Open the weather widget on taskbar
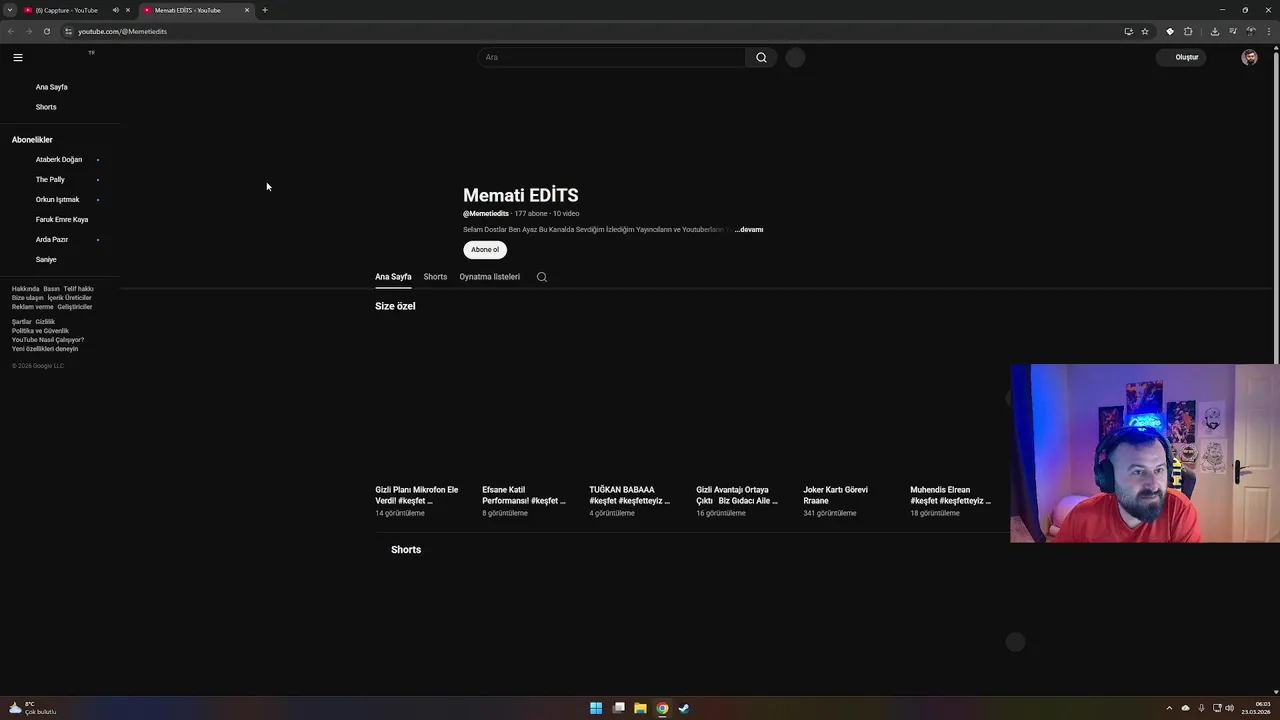 click(x=32, y=708)
